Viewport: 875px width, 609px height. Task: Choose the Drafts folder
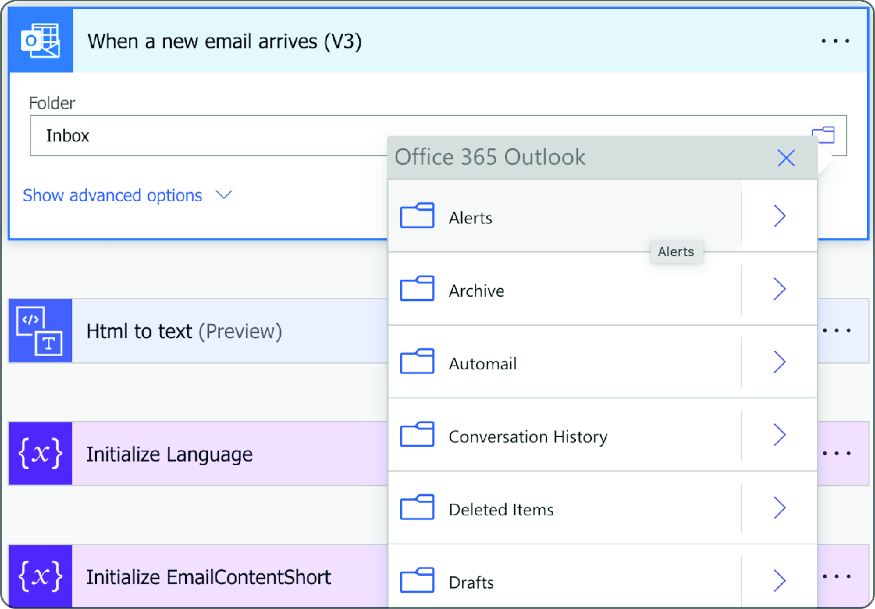click(x=565, y=578)
